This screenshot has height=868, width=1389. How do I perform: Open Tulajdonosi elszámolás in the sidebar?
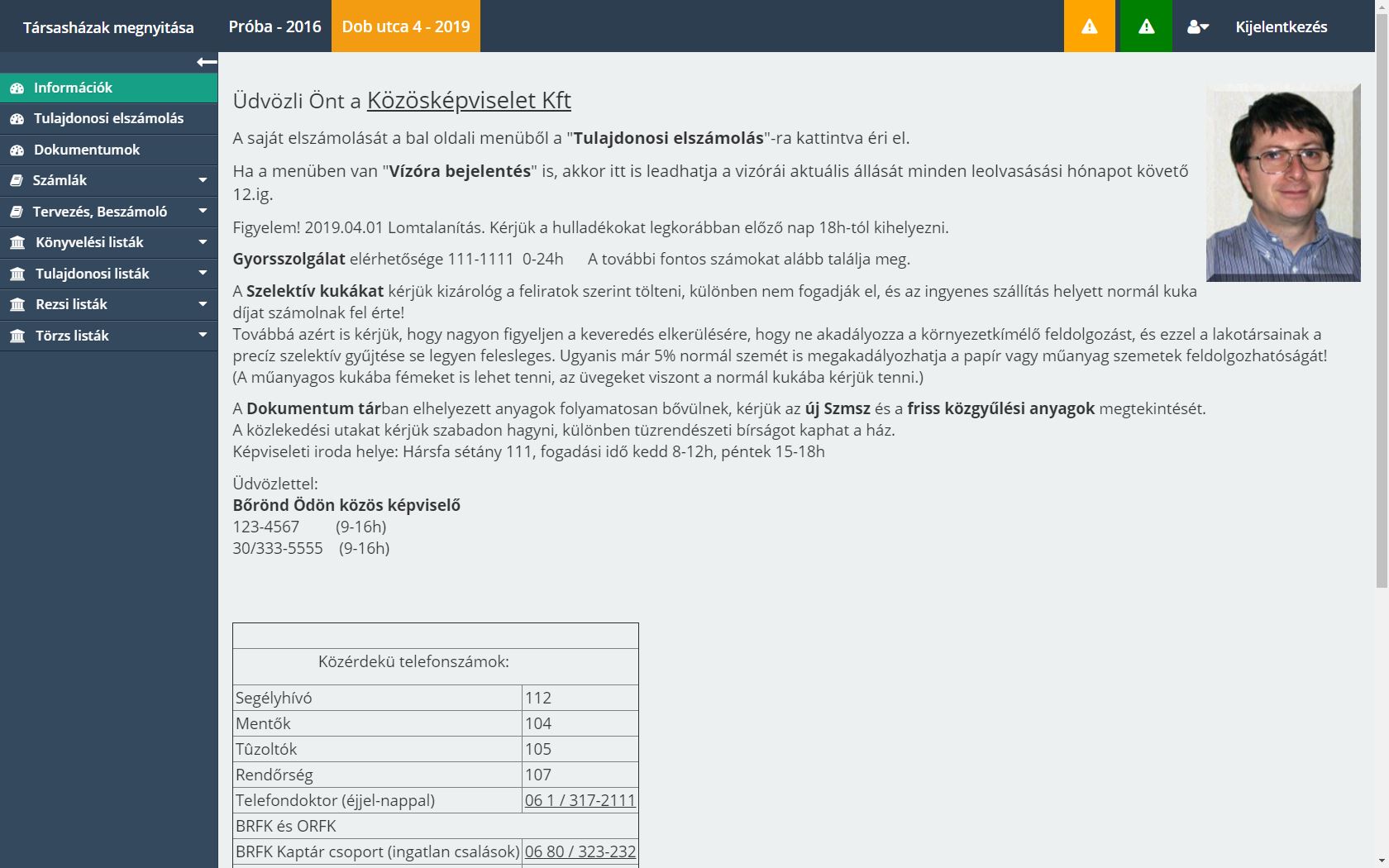108,118
